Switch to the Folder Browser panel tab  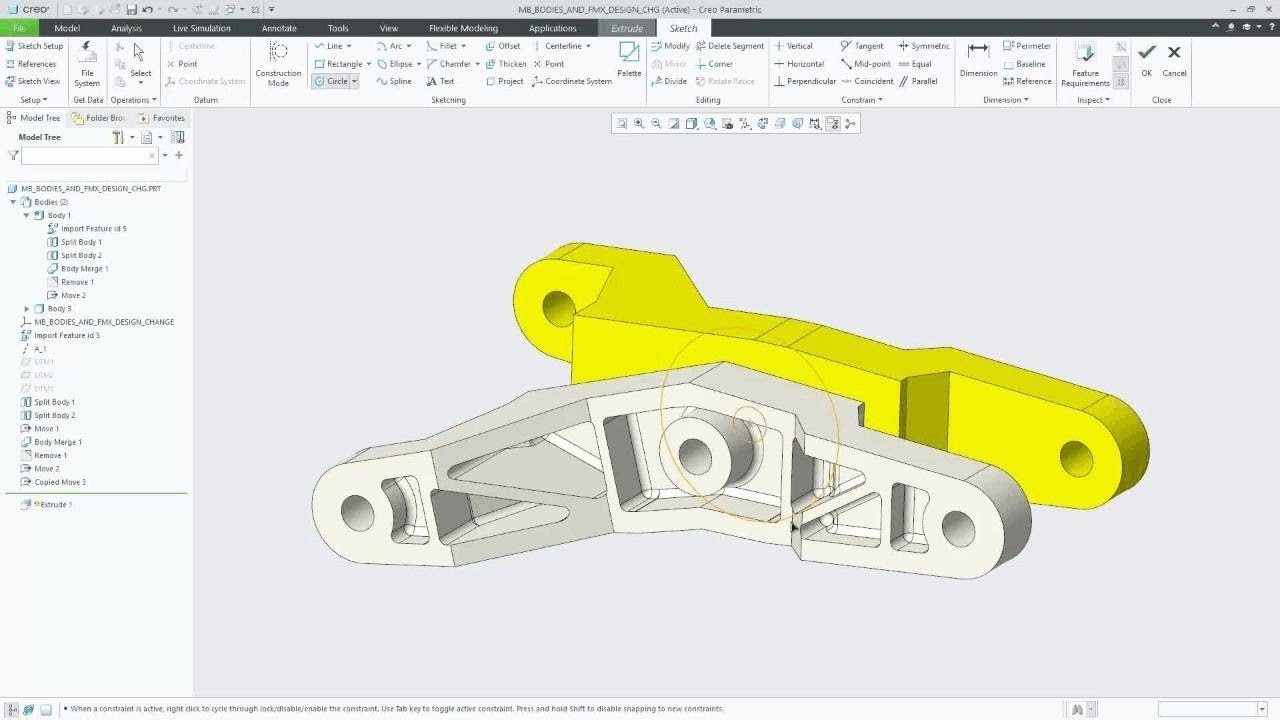[99, 118]
